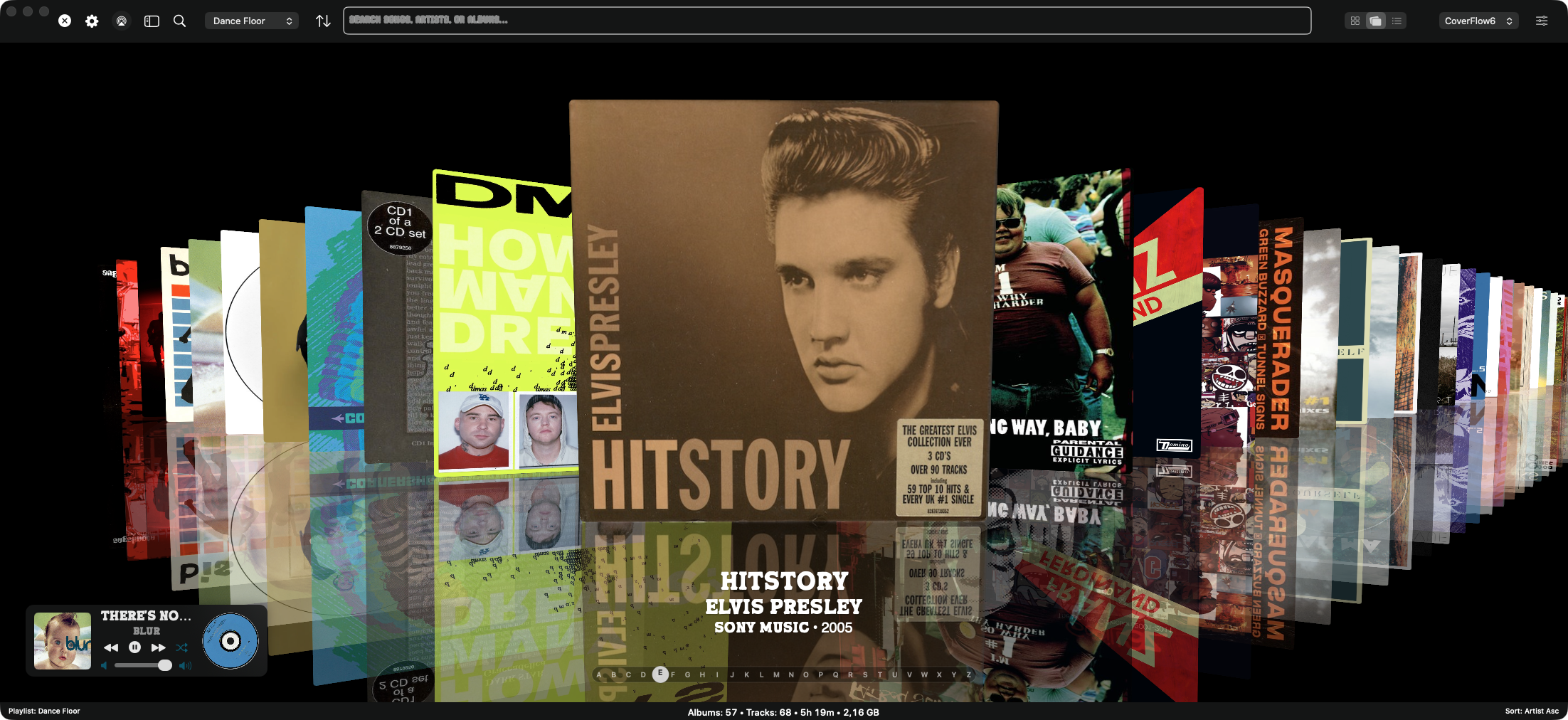Activate the AirPlay streaming icon
The width and height of the screenshot is (1568, 720).
point(122,21)
